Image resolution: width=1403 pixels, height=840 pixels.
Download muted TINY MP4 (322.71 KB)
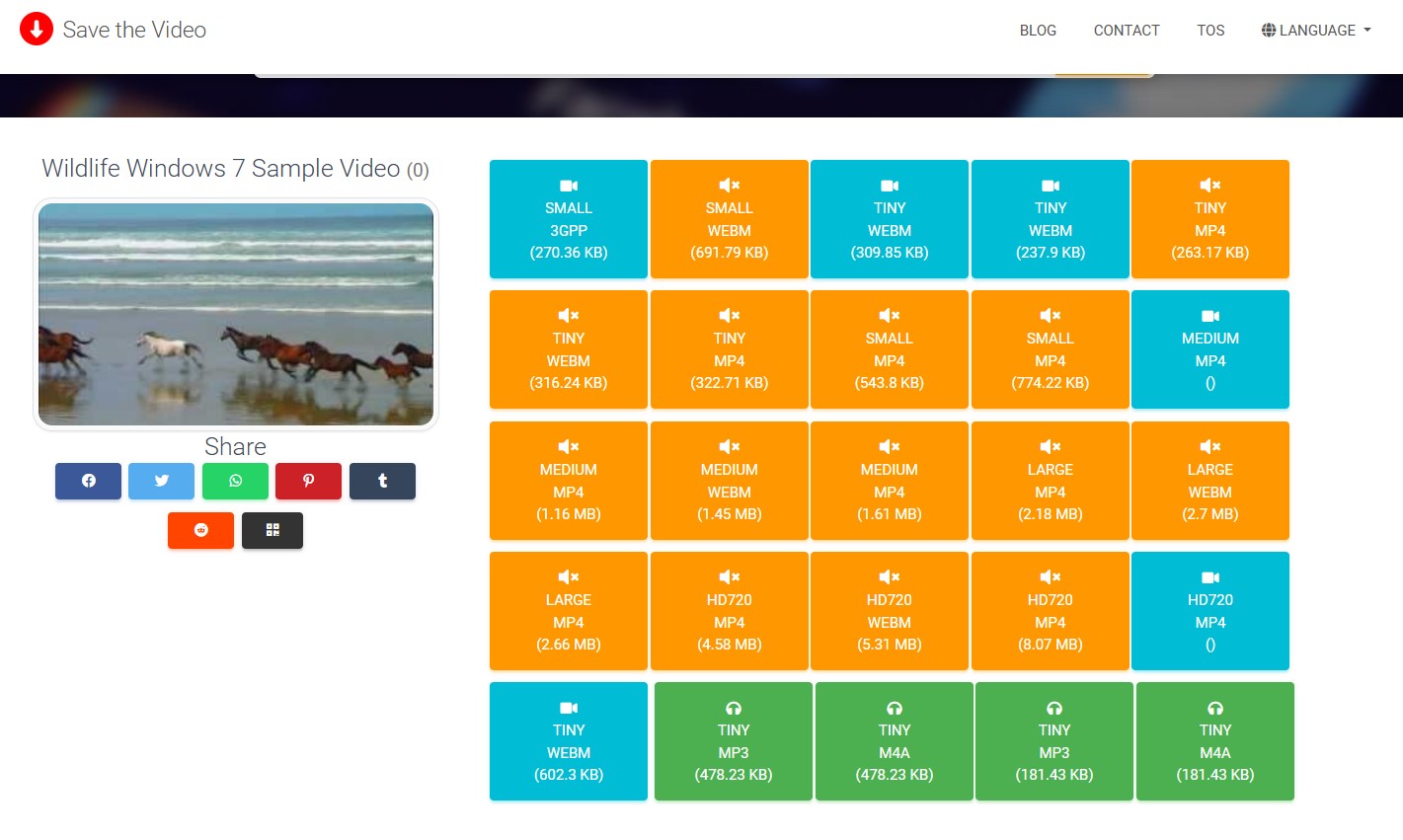click(730, 349)
